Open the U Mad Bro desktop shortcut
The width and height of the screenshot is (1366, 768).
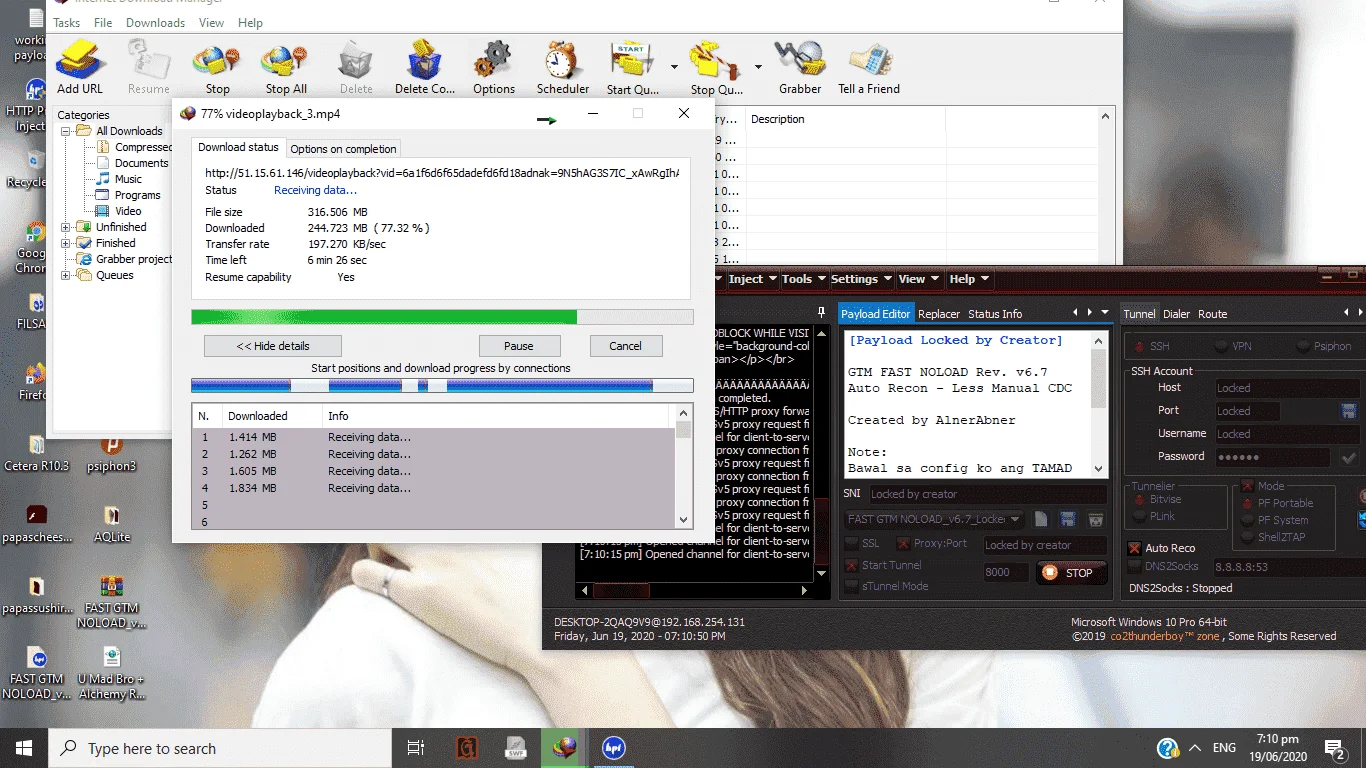coord(111,671)
